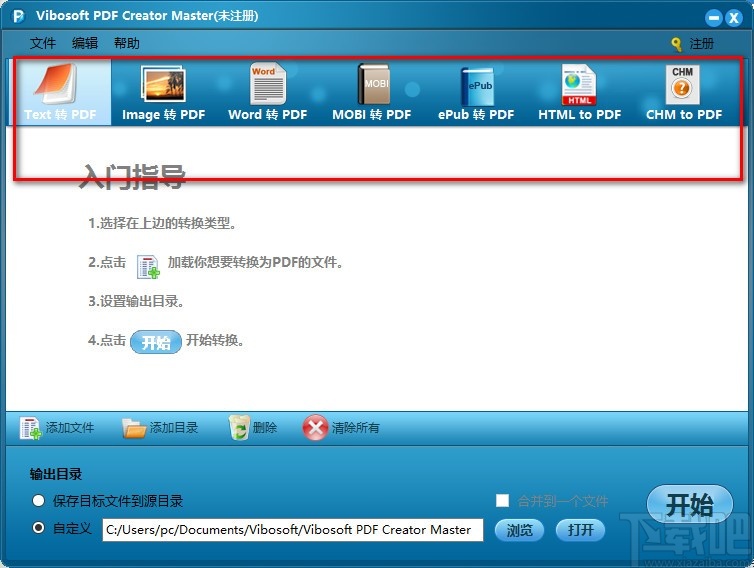This screenshot has height=568, width=754.
Task: Click the Vibosoft app logo in title bar
Action: point(19,16)
